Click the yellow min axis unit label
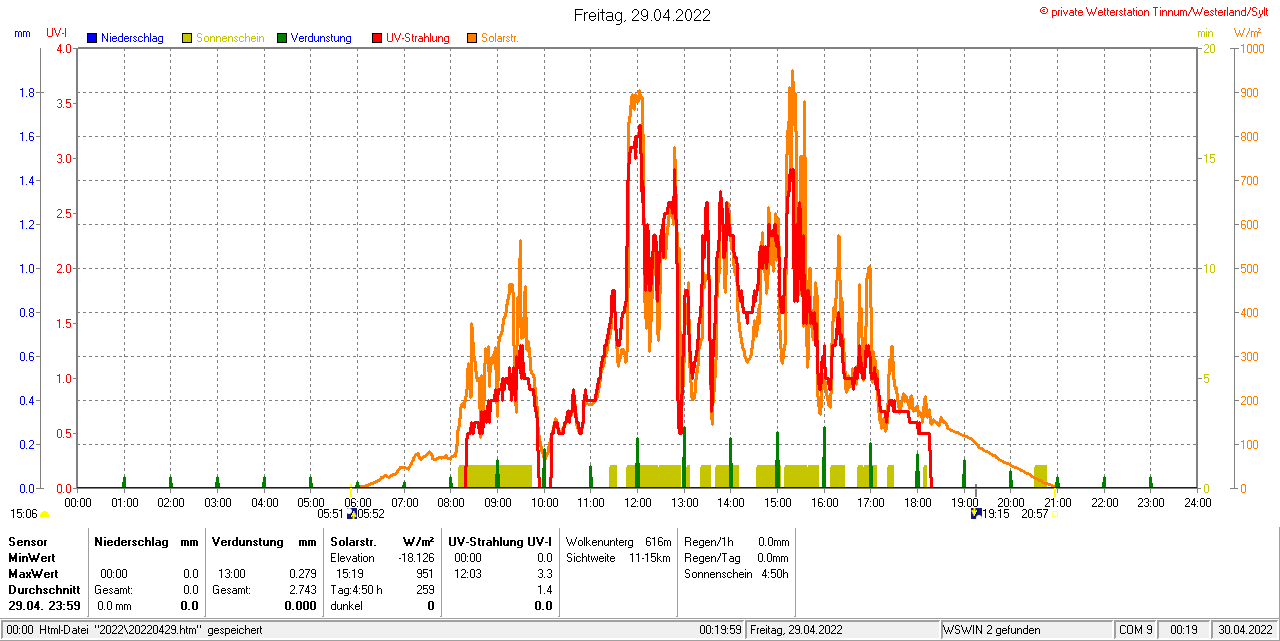The width and height of the screenshot is (1280, 641). pyautogui.click(x=1205, y=33)
